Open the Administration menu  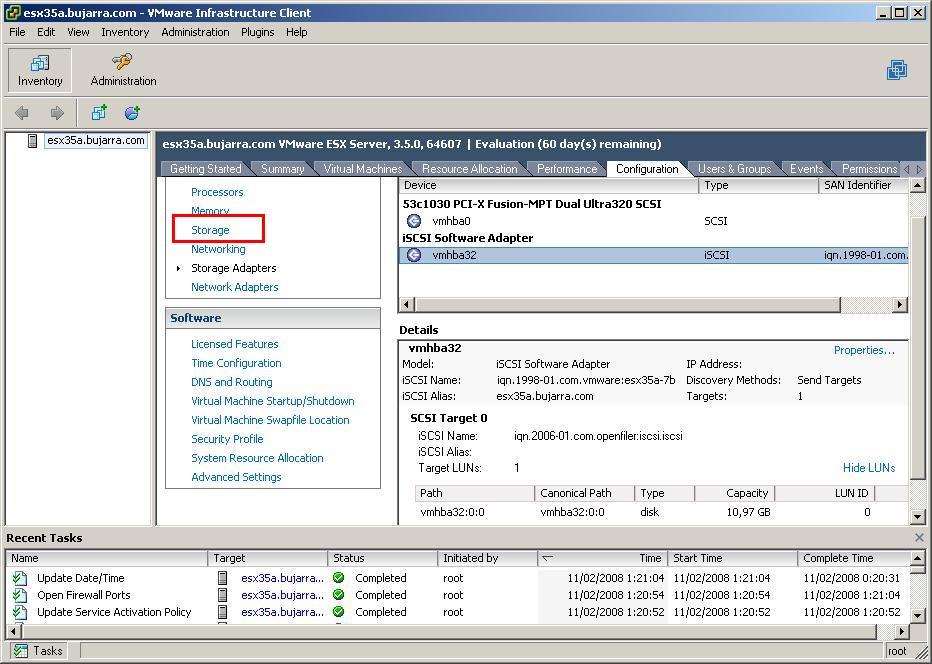[195, 32]
